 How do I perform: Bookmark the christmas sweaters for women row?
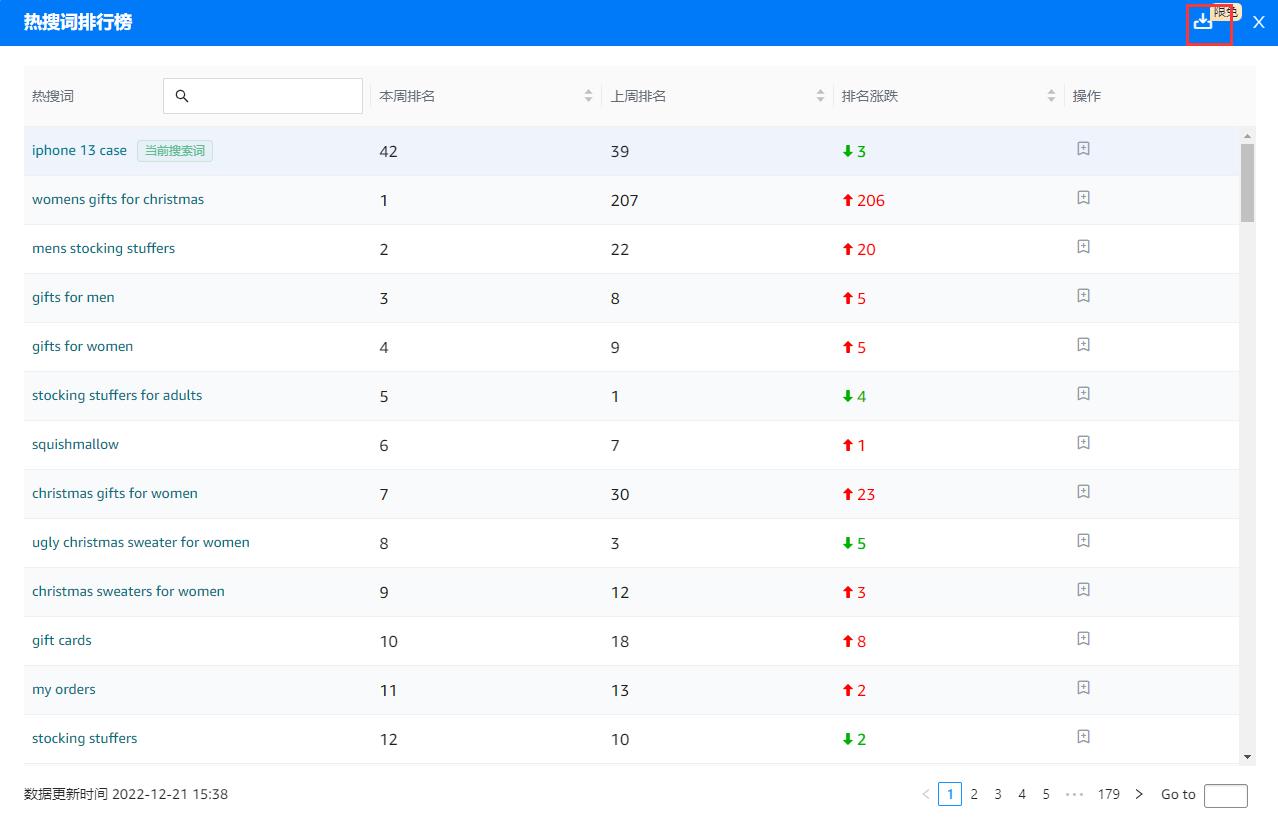pos(1083,590)
